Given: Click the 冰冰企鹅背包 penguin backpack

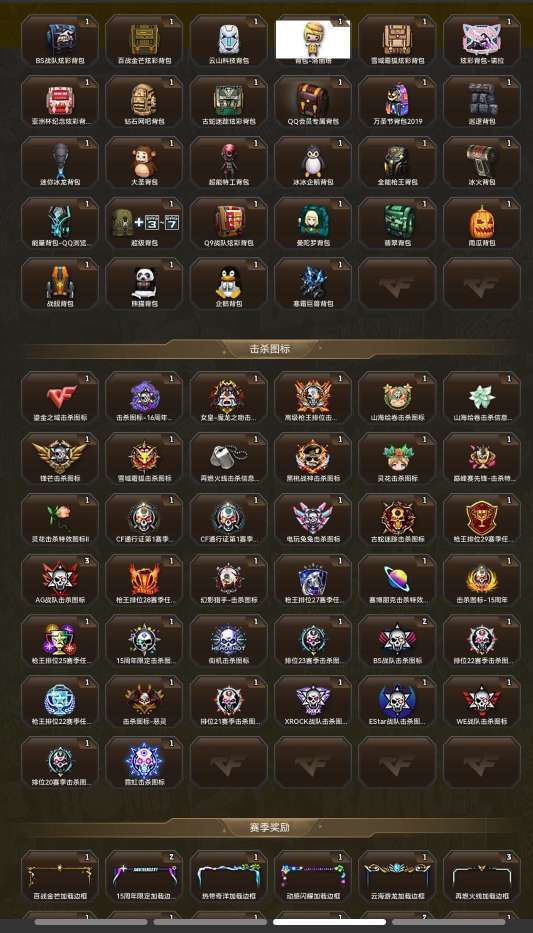Looking at the screenshot, I should pyautogui.click(x=313, y=162).
